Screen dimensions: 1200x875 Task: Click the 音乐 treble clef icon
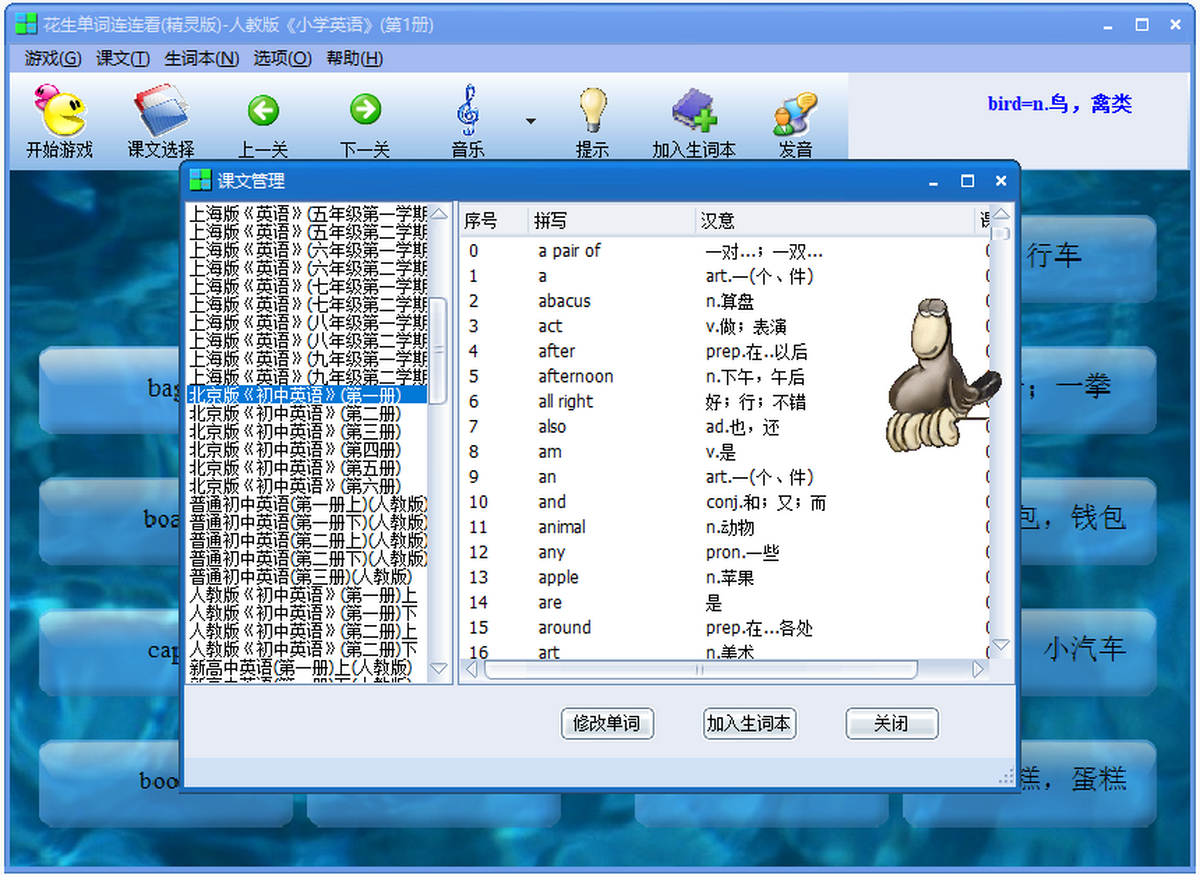(x=467, y=110)
